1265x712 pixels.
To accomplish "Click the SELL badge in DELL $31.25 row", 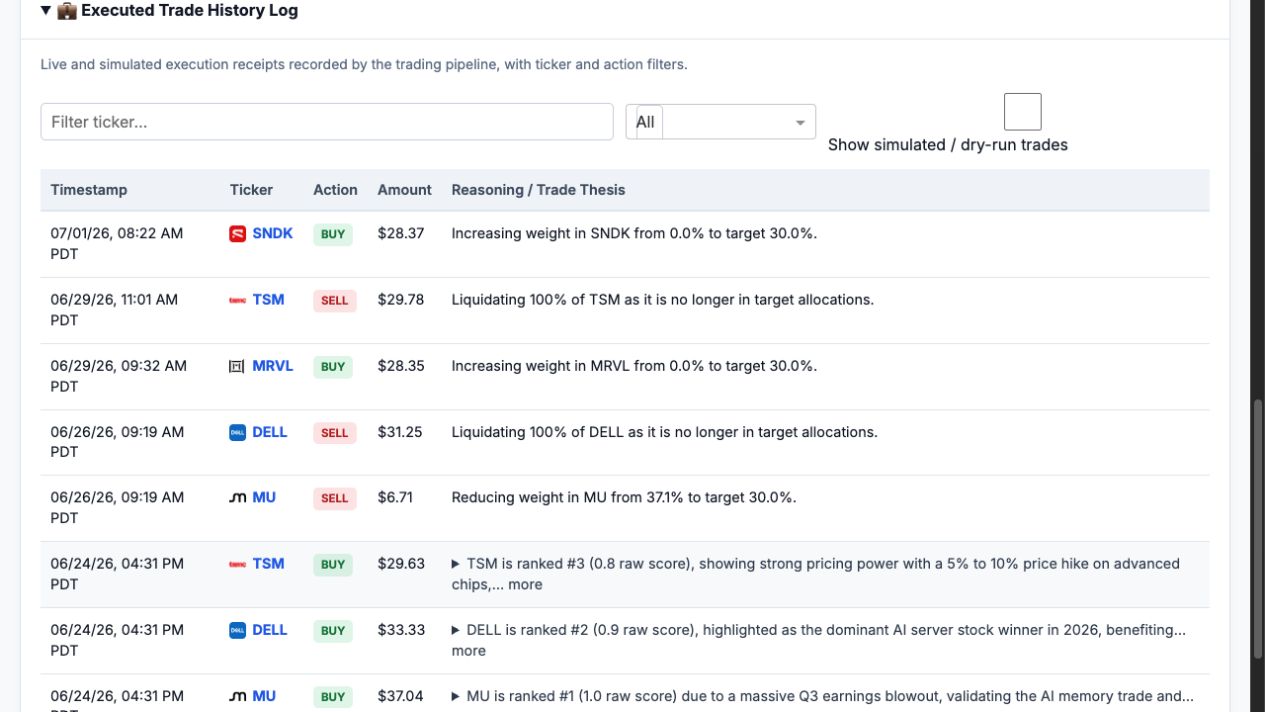I will pyautogui.click(x=335, y=433).
